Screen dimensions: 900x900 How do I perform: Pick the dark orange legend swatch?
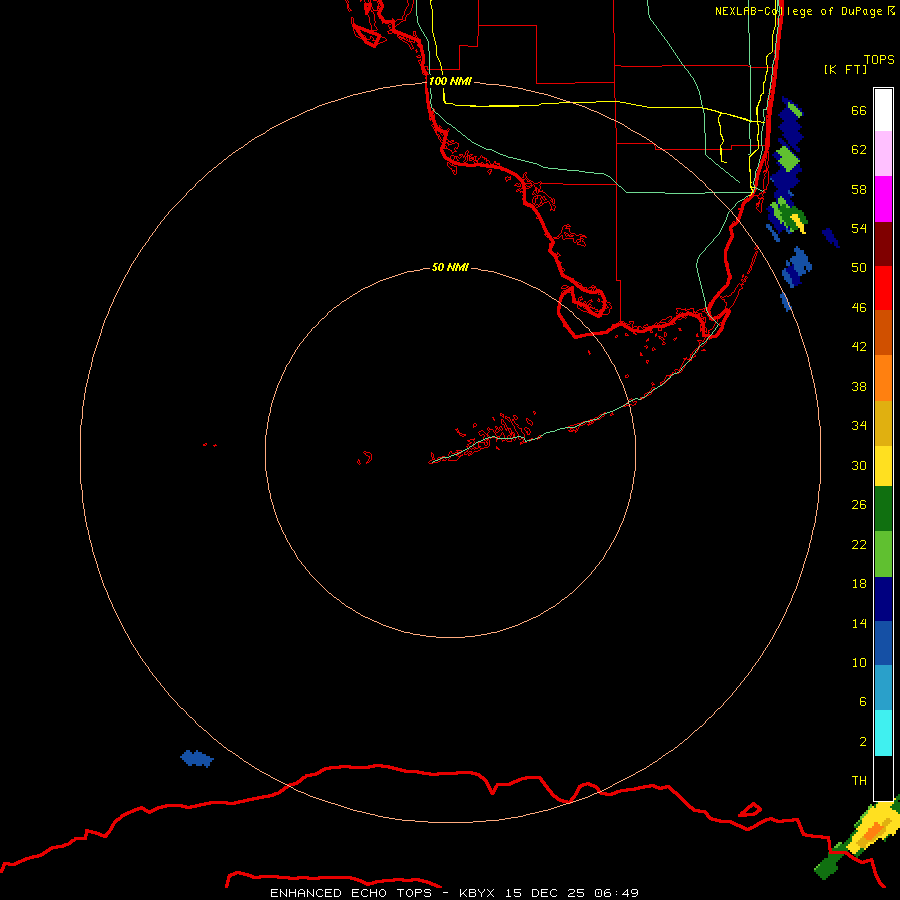click(883, 332)
